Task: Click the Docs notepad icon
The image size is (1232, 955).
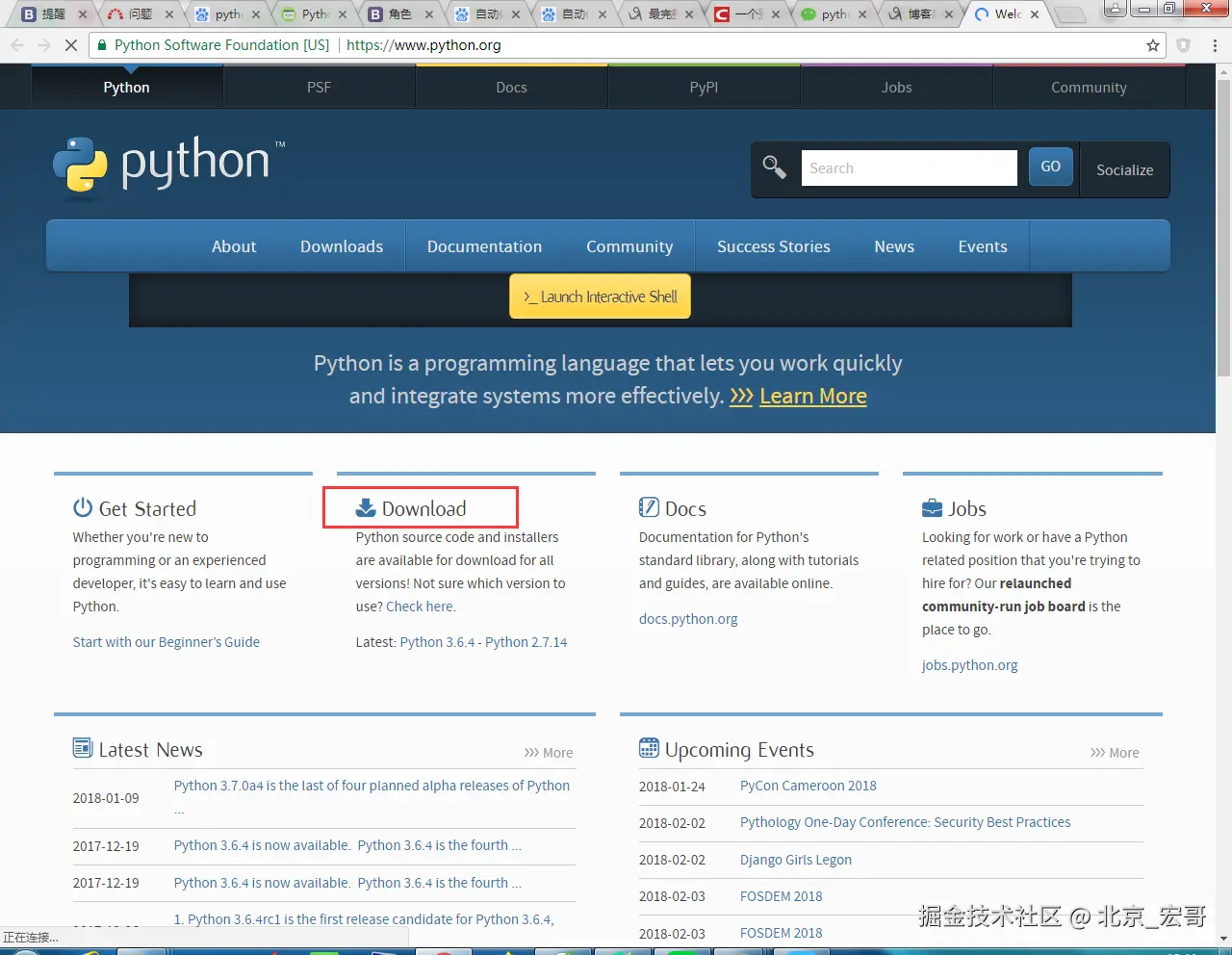Action: tap(649, 507)
